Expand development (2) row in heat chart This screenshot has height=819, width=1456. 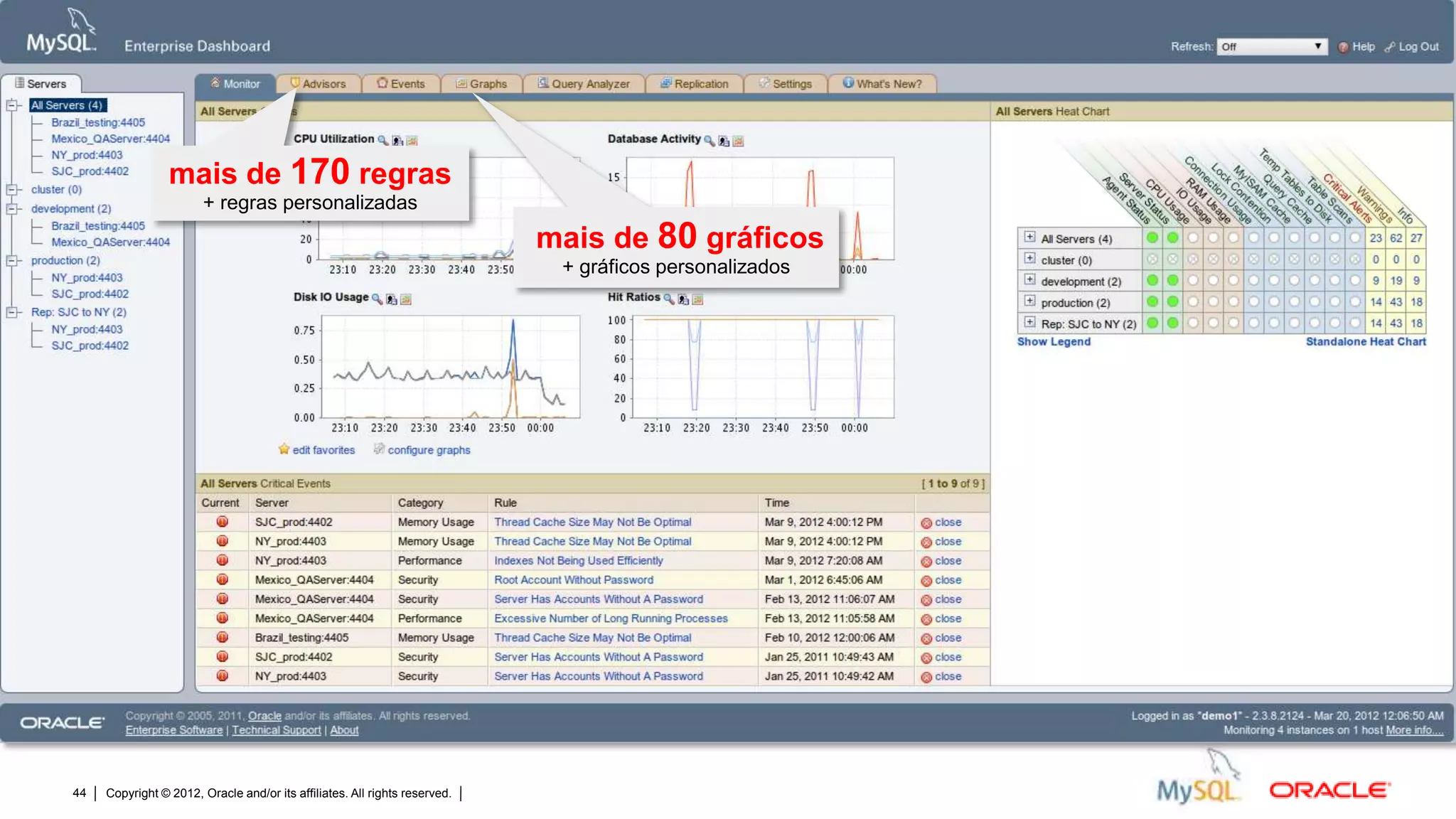coord(1029,279)
